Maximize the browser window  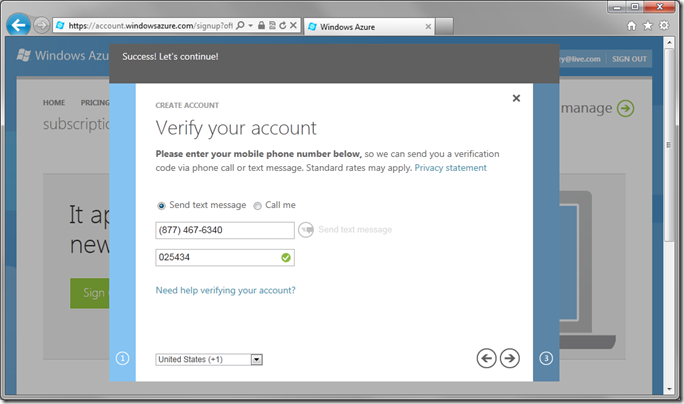pos(635,7)
